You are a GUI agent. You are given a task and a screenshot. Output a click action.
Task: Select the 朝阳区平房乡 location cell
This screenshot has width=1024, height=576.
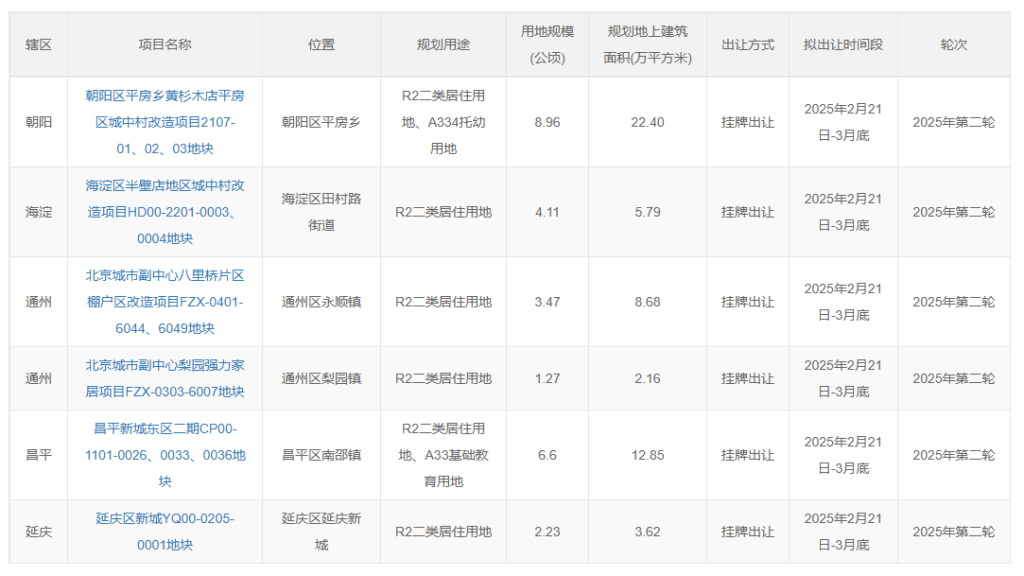[321, 122]
